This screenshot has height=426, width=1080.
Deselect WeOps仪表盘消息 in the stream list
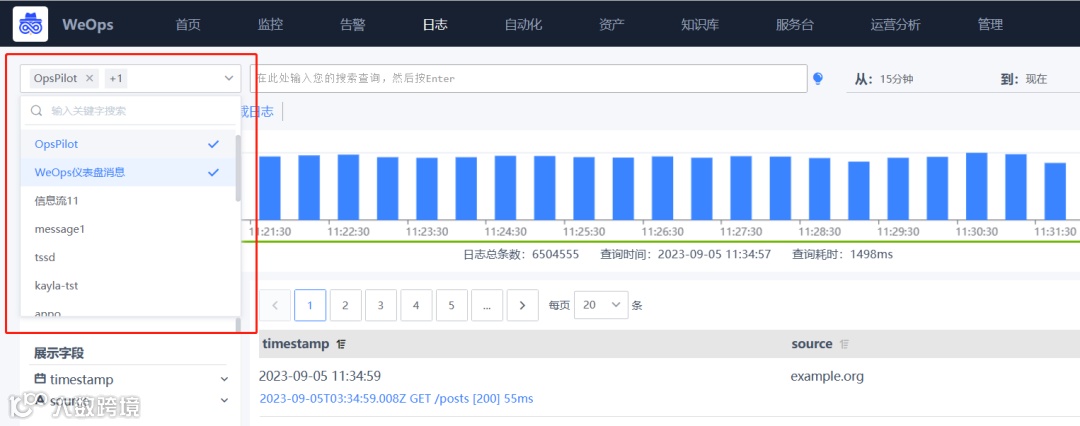pyautogui.click(x=130, y=172)
